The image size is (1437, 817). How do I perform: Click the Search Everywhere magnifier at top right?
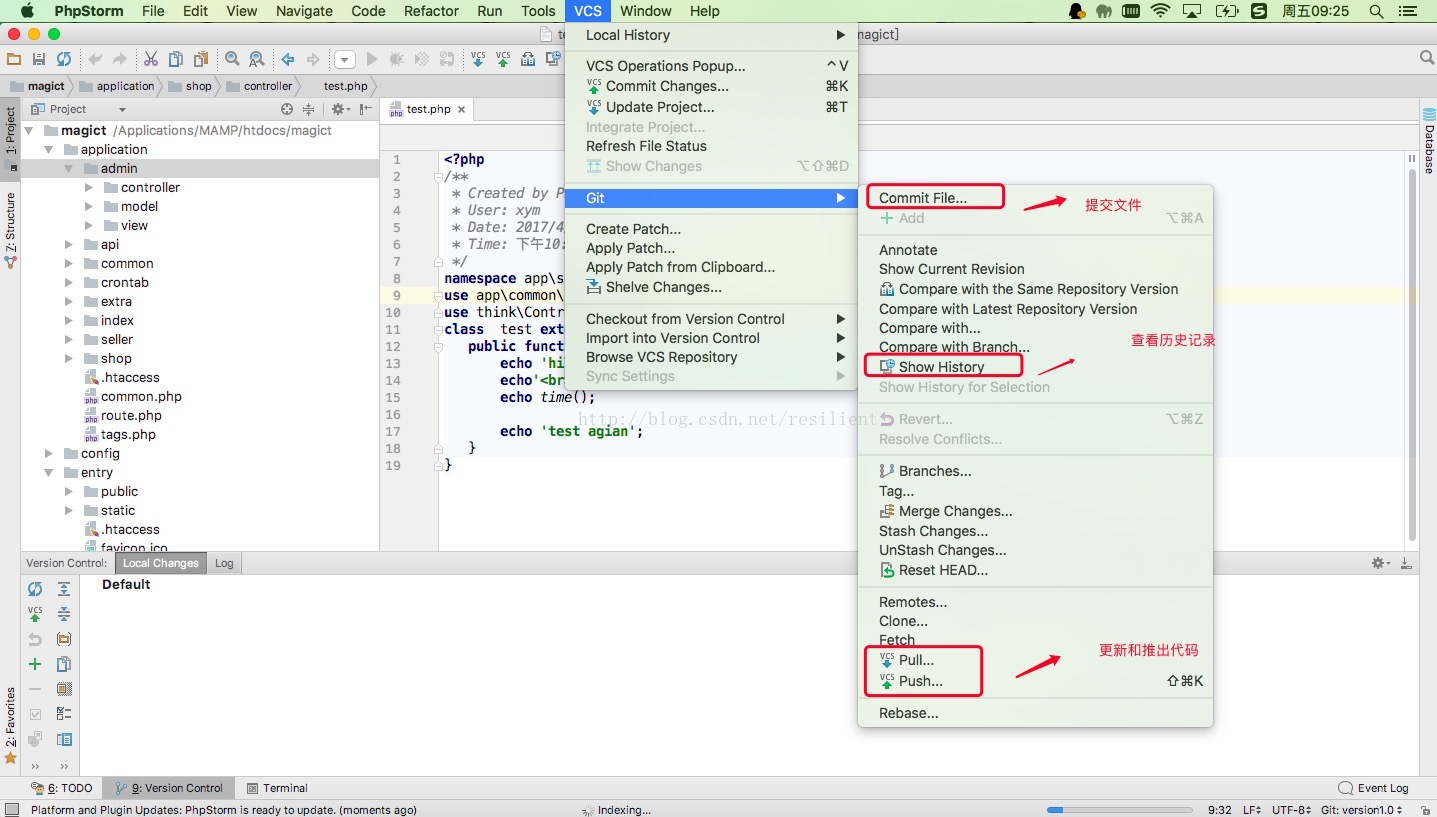pyautogui.click(x=1427, y=59)
